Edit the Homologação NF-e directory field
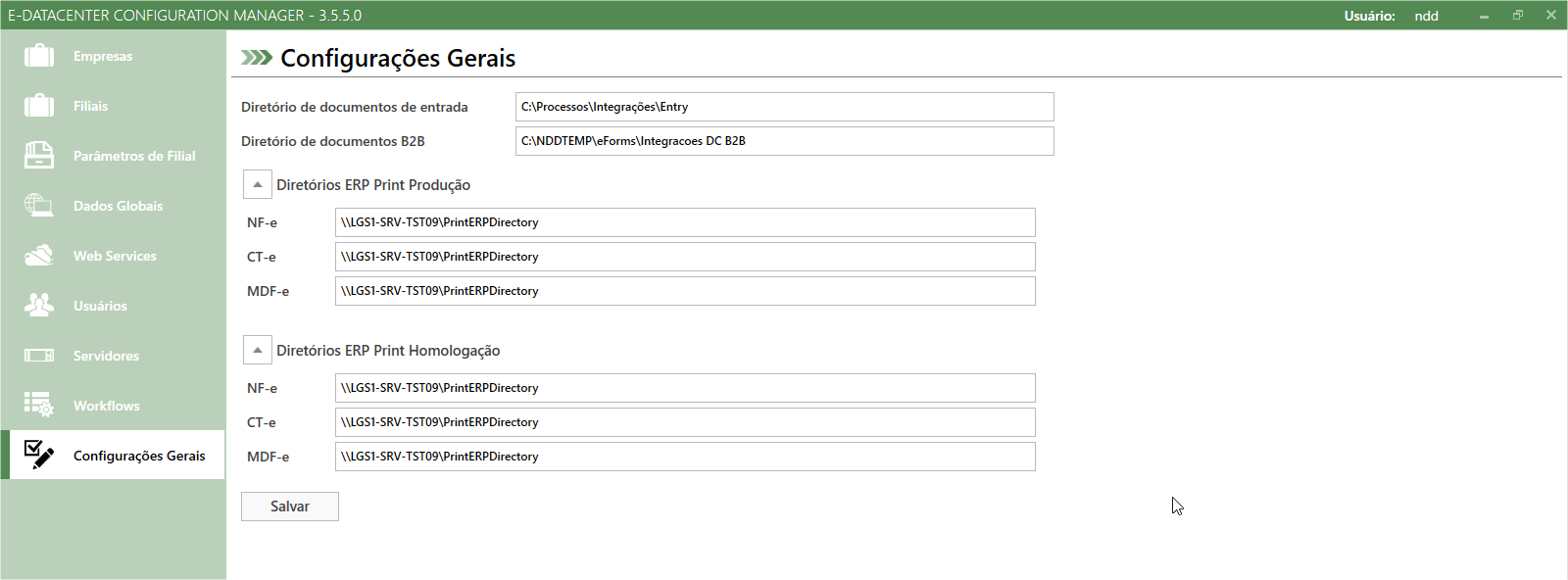Image resolution: width=1568 pixels, height=580 pixels. click(685, 388)
